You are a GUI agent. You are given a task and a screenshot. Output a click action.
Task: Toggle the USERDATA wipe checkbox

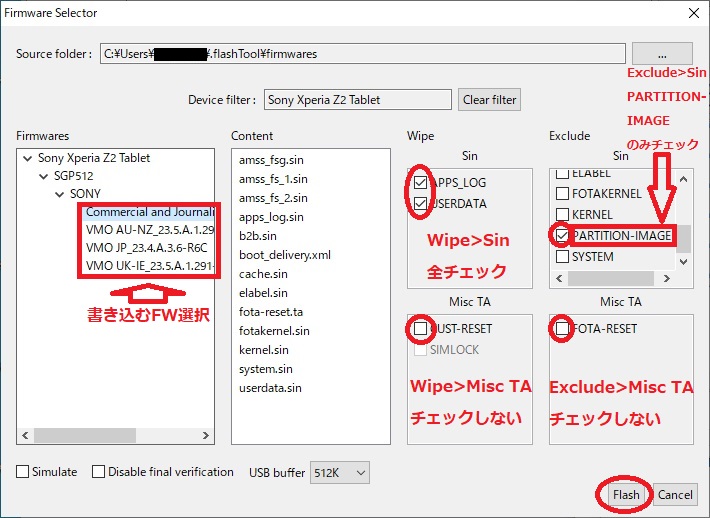click(x=420, y=203)
